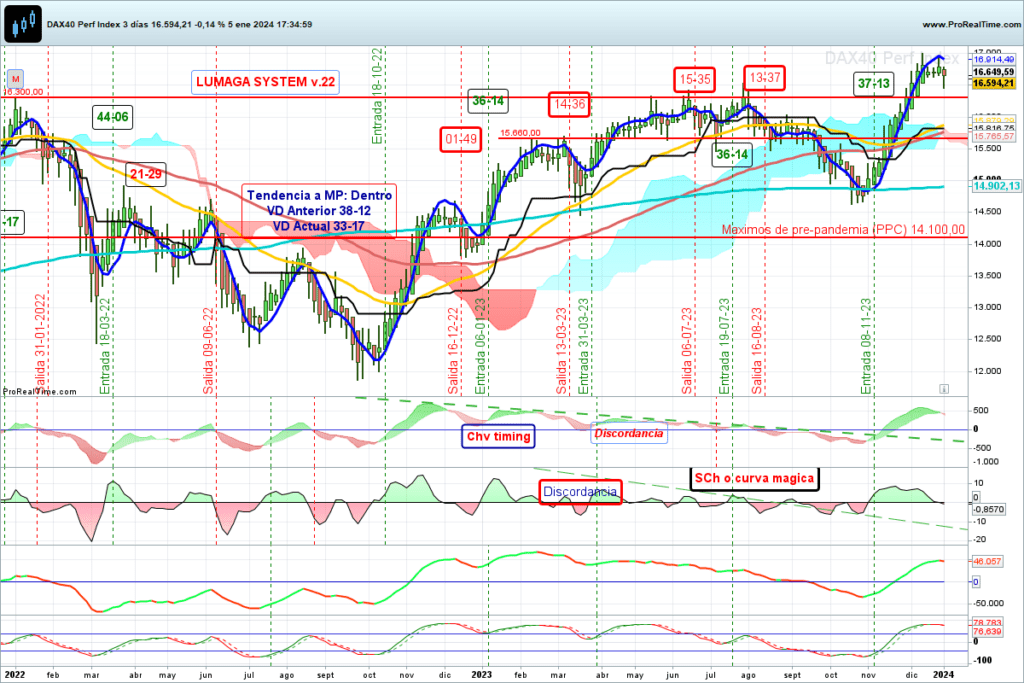Click the red '14-36' label box
Image resolution: width=1024 pixels, height=683 pixels.
tap(569, 104)
